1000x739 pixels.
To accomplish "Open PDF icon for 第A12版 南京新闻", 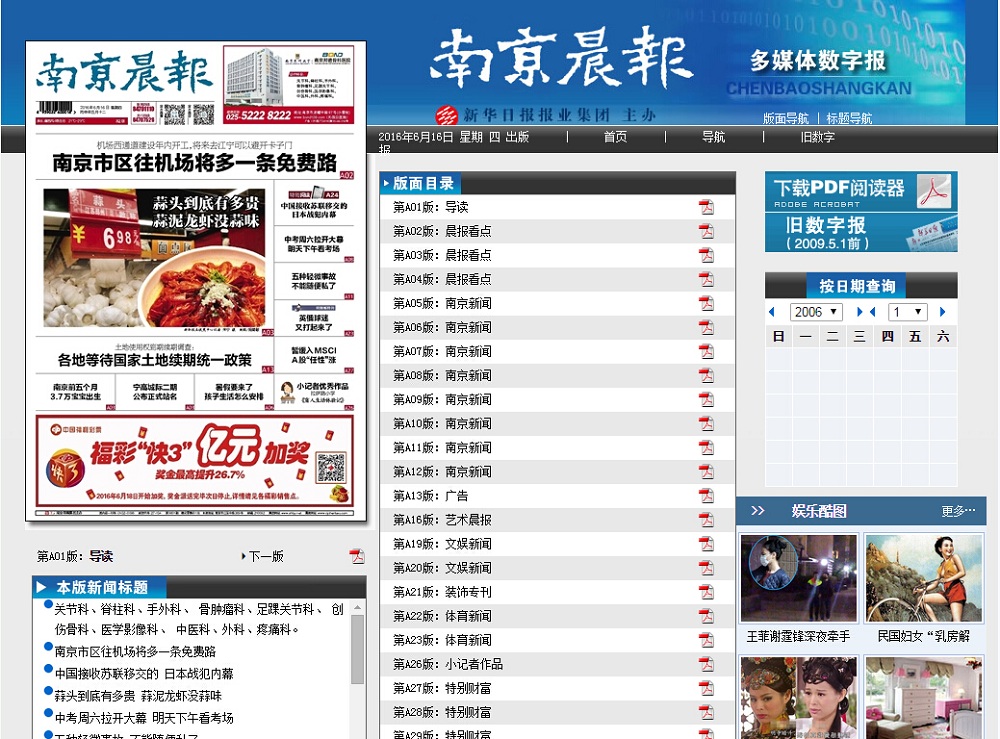I will 706,472.
